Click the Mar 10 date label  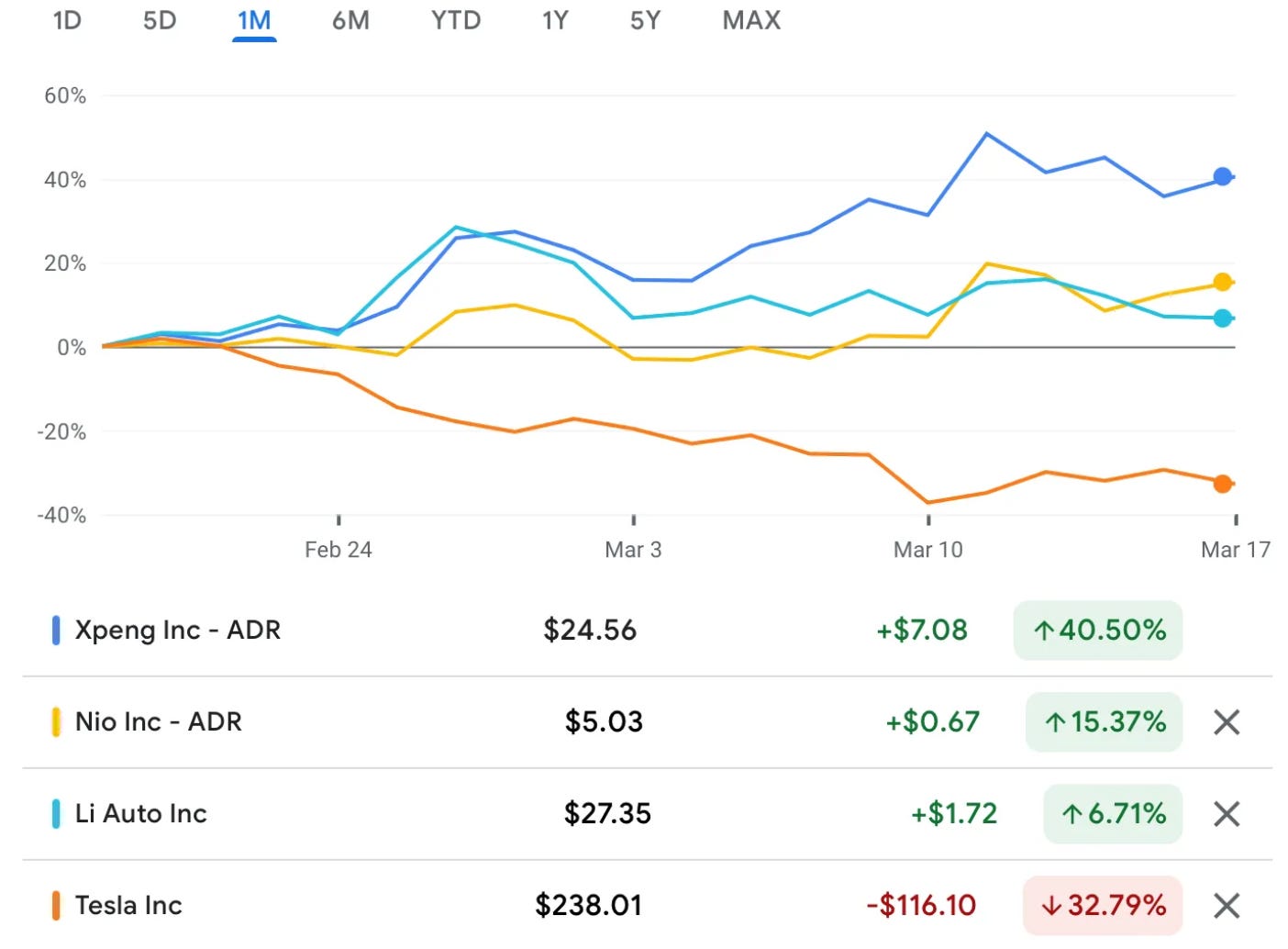coord(928,550)
